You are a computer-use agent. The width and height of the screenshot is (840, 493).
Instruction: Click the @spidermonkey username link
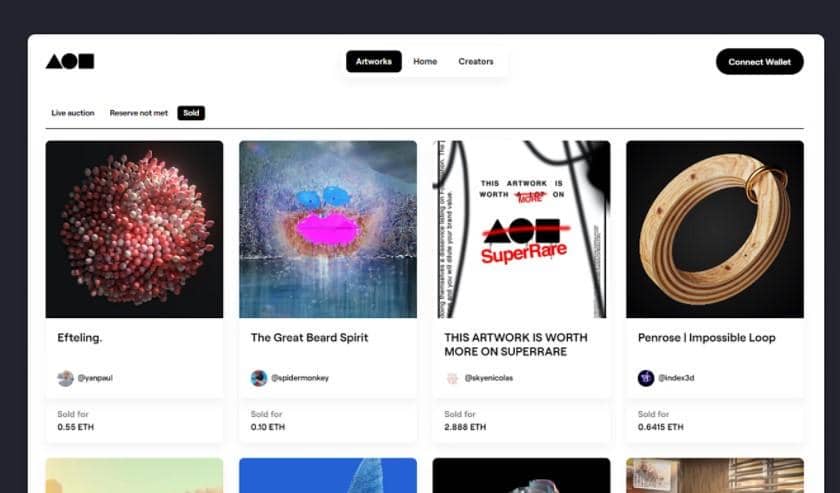tap(300, 378)
